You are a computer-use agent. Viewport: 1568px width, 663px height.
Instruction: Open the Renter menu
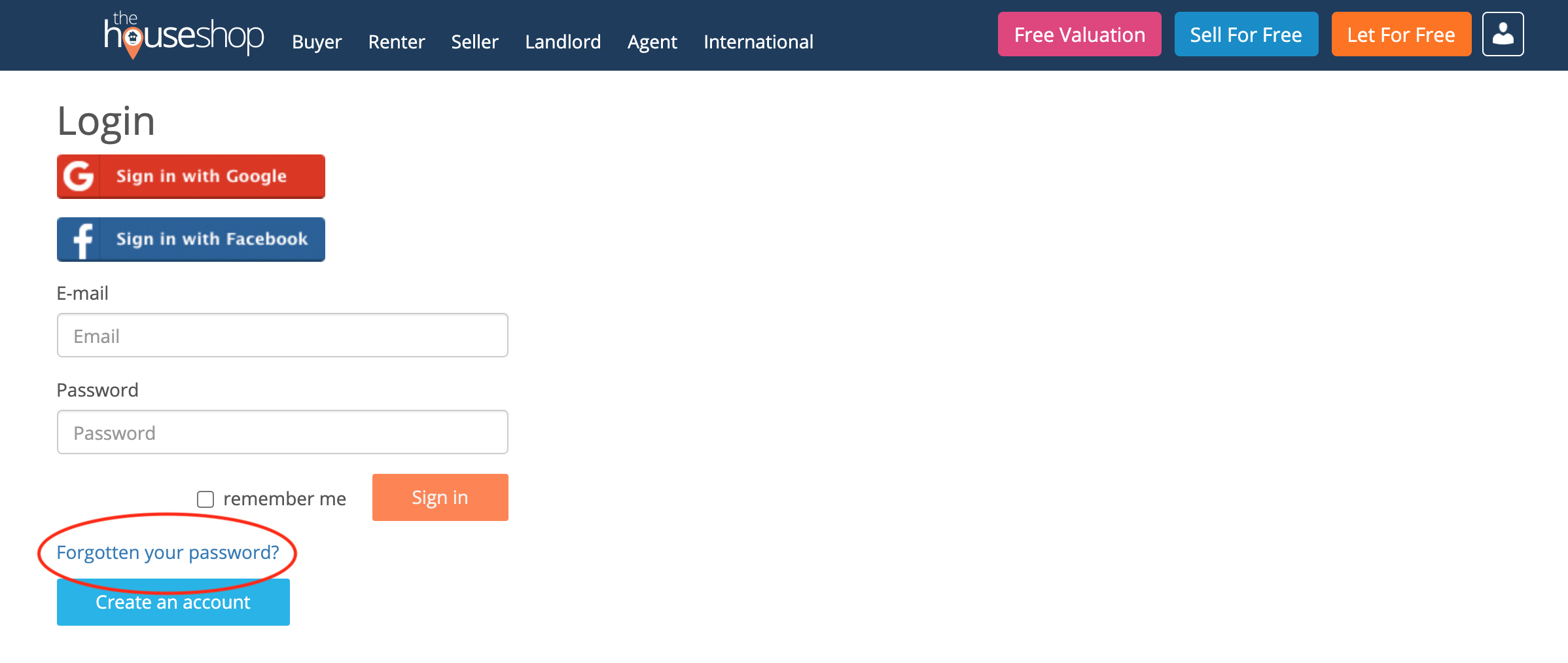[x=397, y=42]
